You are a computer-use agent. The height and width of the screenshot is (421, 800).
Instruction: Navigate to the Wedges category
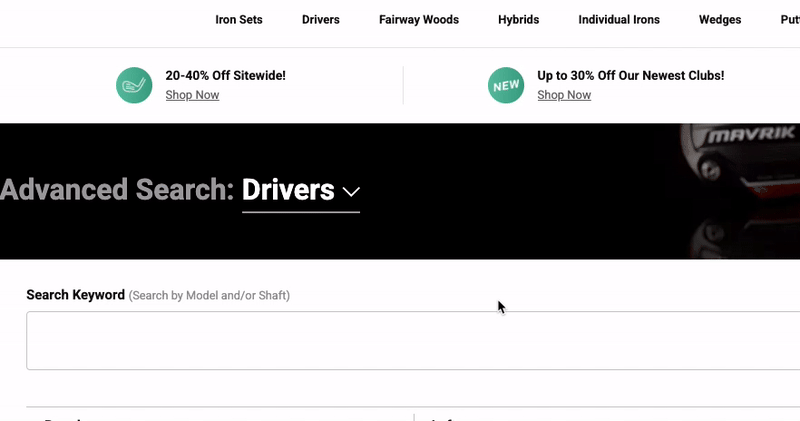point(720,19)
